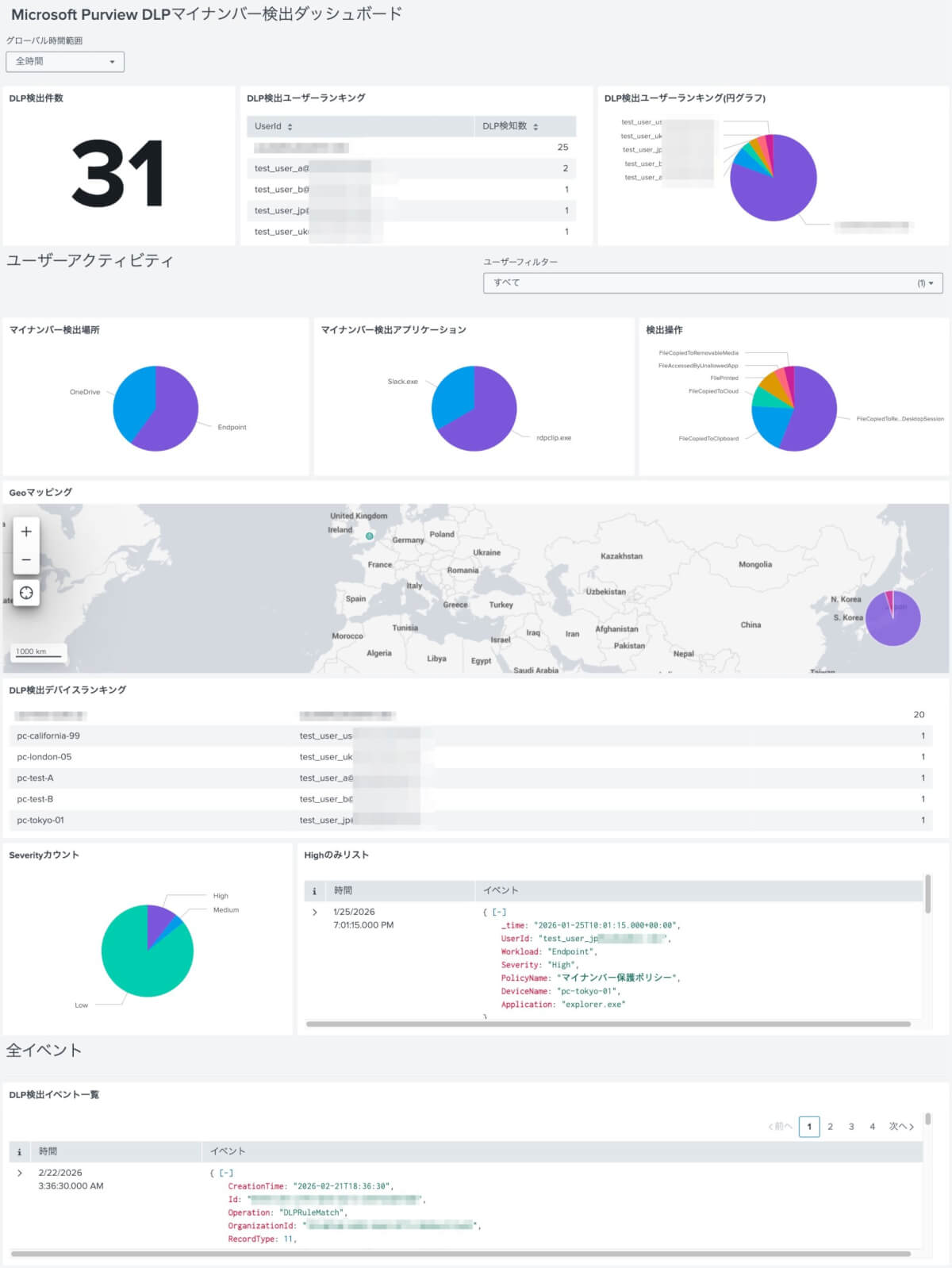Expand the 2/22/2026 event row
952x1268 pixels.
(20, 1173)
